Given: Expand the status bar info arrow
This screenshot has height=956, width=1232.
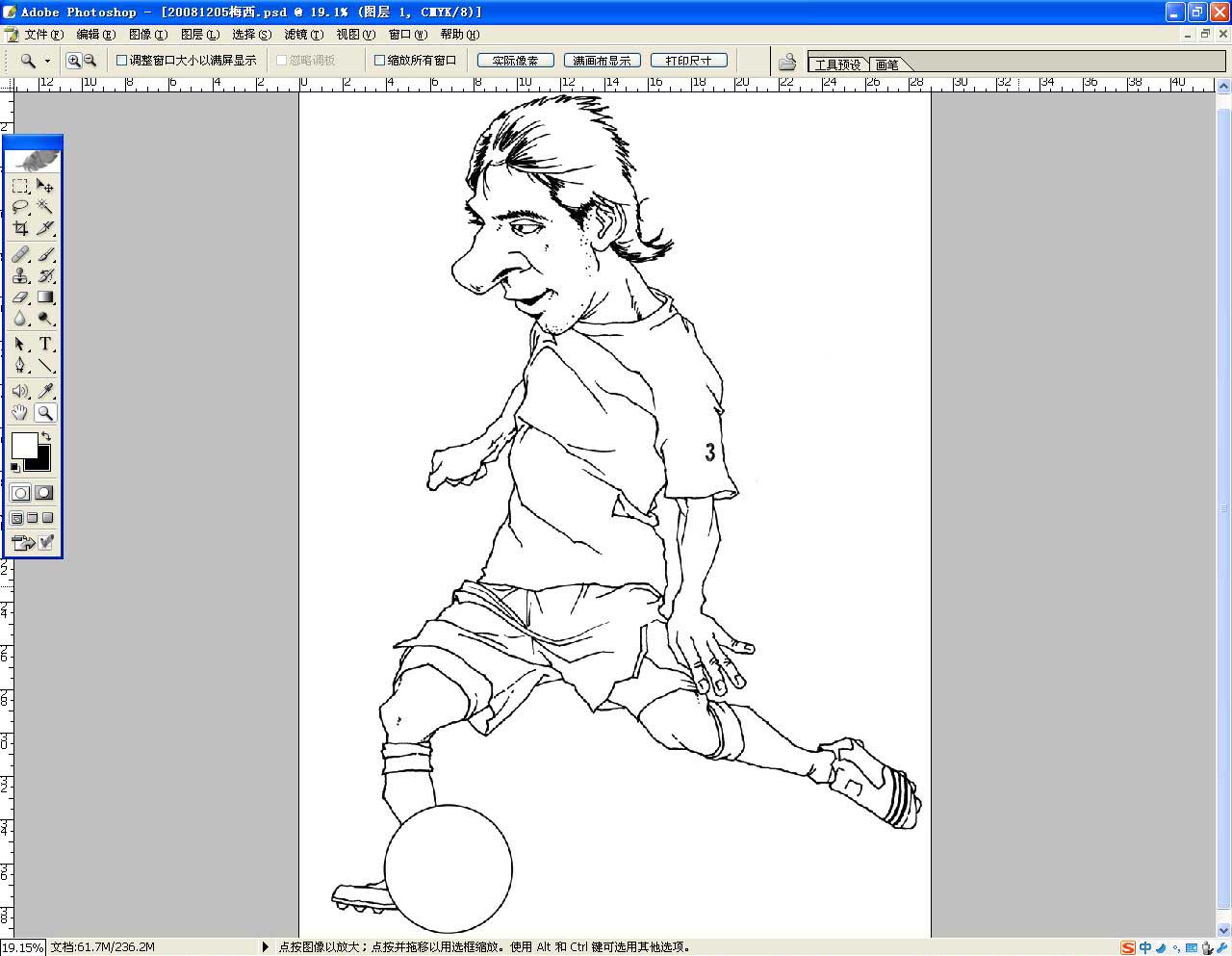Looking at the screenshot, I should pyautogui.click(x=266, y=947).
